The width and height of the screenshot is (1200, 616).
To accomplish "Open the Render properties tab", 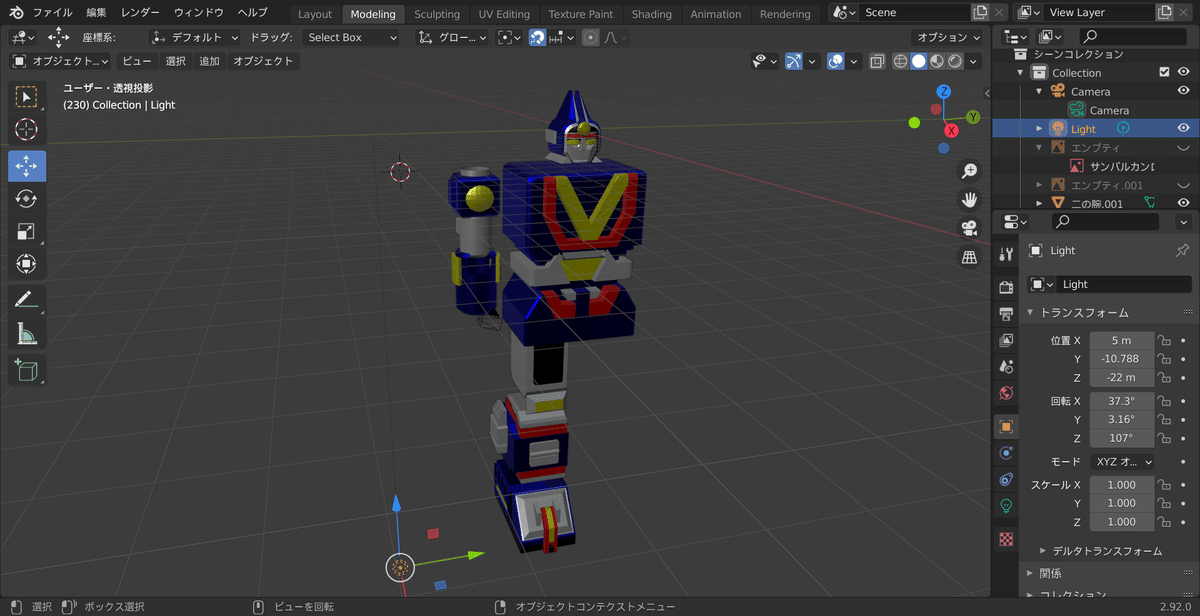I will (1006, 288).
